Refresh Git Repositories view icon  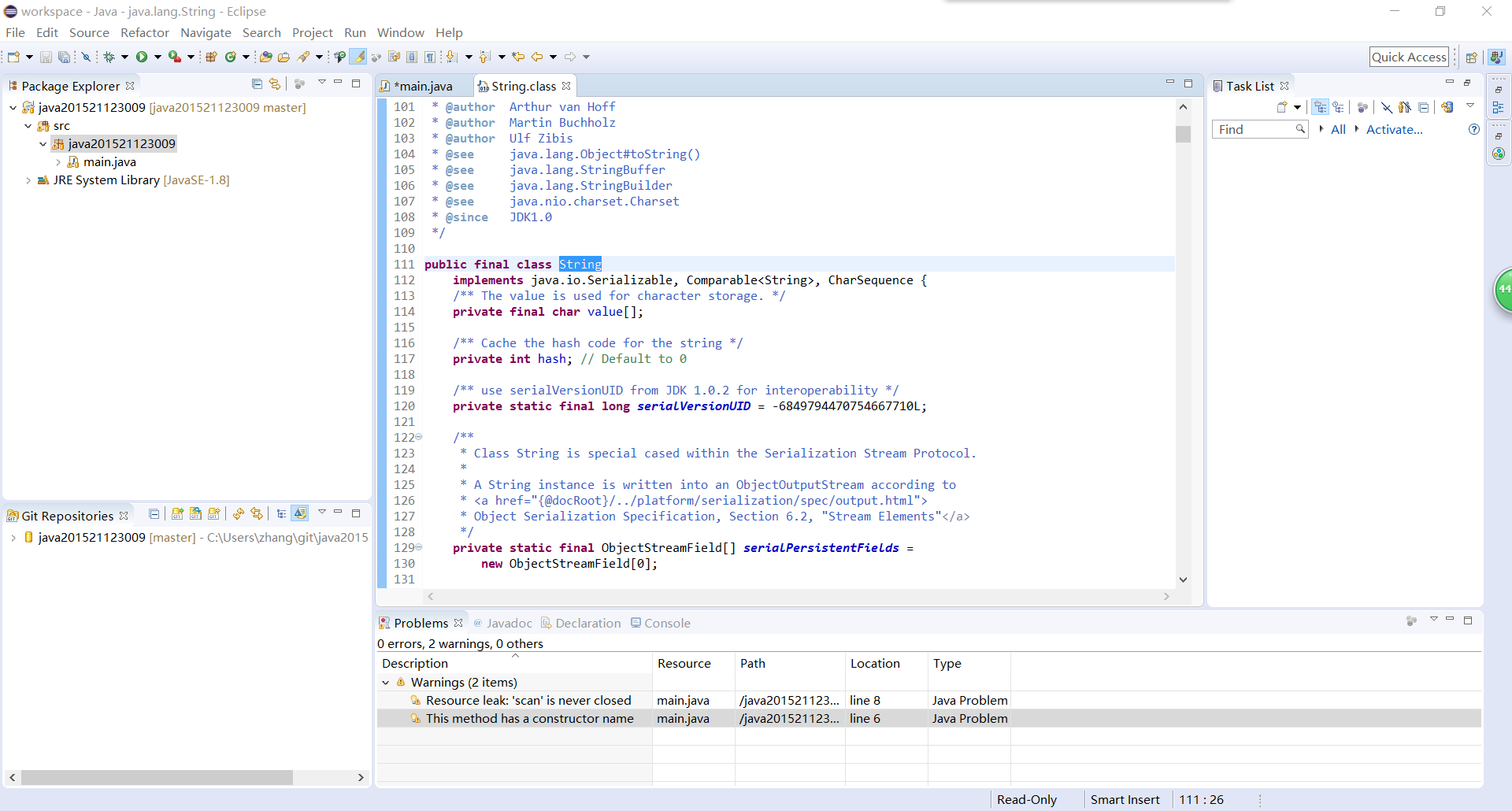238,513
